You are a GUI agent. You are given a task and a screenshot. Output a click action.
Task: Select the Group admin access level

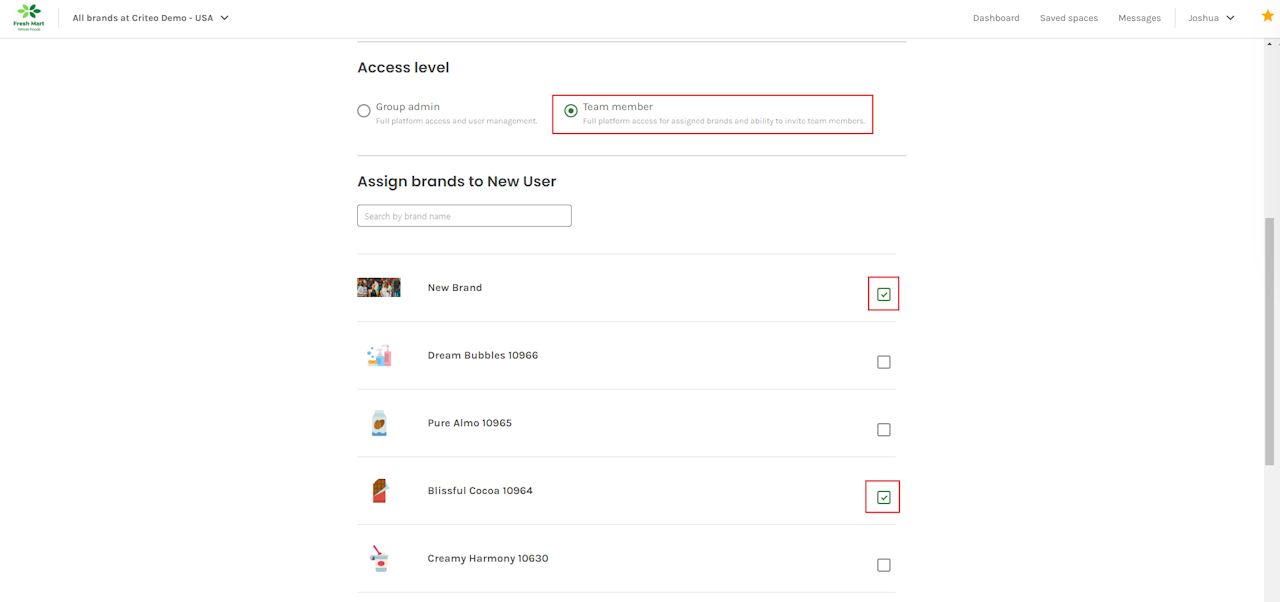pyautogui.click(x=364, y=111)
